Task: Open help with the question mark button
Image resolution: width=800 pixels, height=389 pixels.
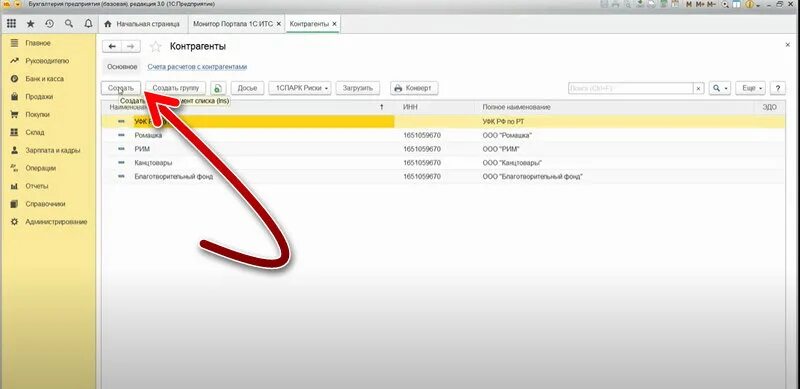Action: coord(778,88)
